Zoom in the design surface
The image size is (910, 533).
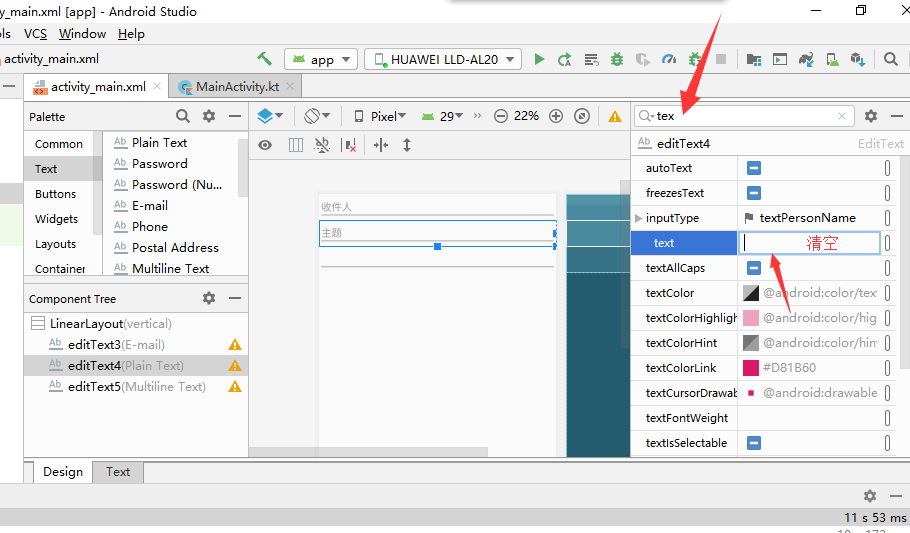point(555,116)
